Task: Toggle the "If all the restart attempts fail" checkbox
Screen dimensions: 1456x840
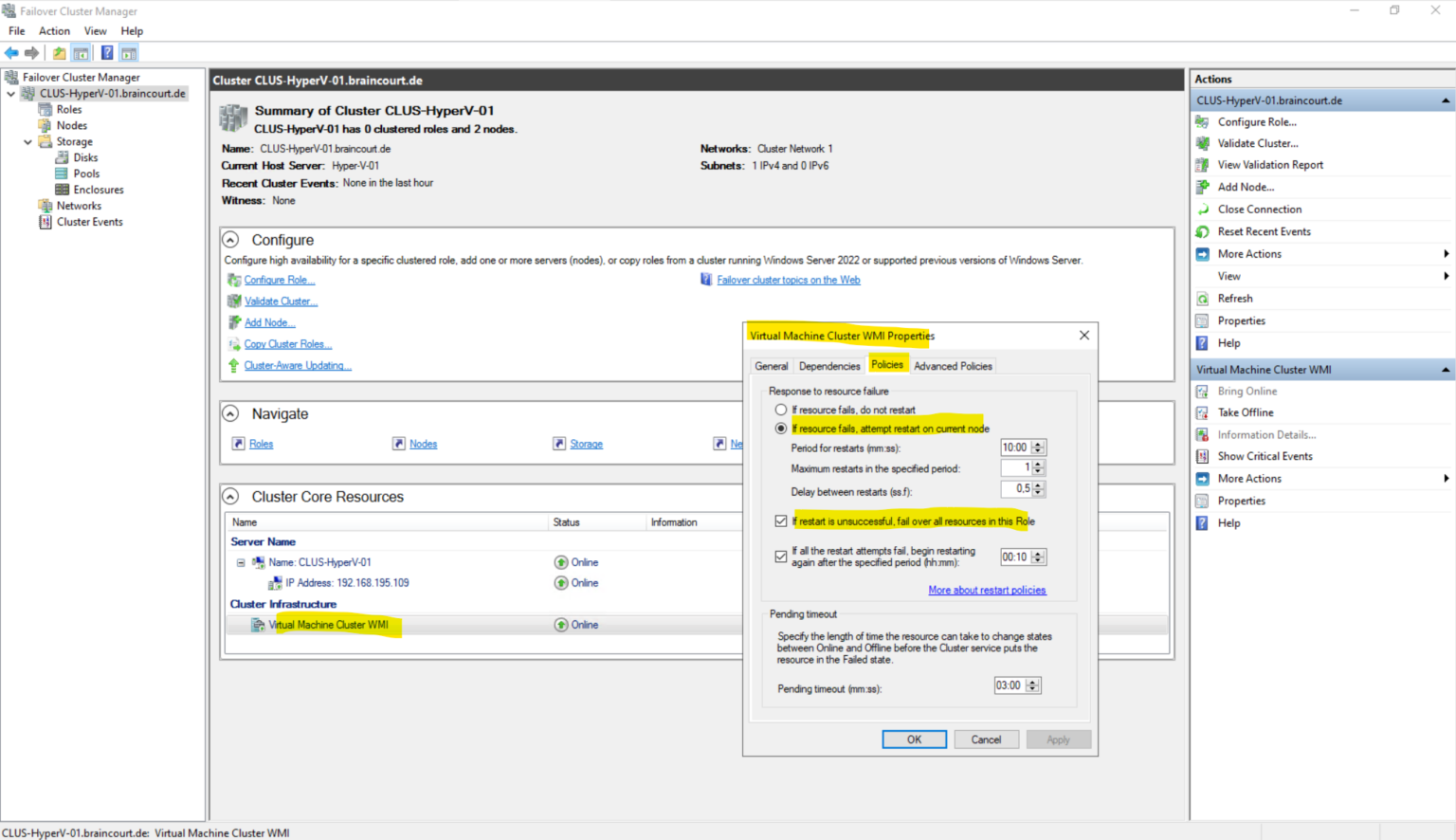Action: [781, 557]
